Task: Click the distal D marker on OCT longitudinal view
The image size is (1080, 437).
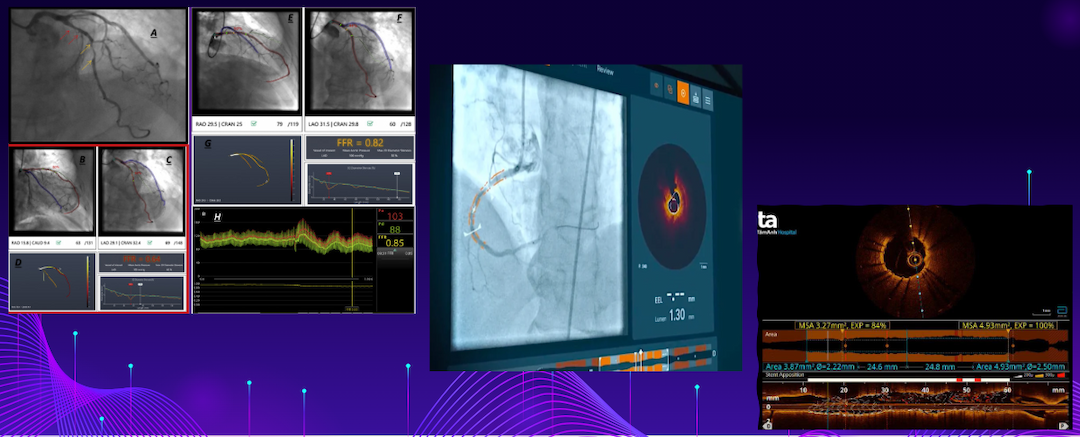Action: click(767, 427)
